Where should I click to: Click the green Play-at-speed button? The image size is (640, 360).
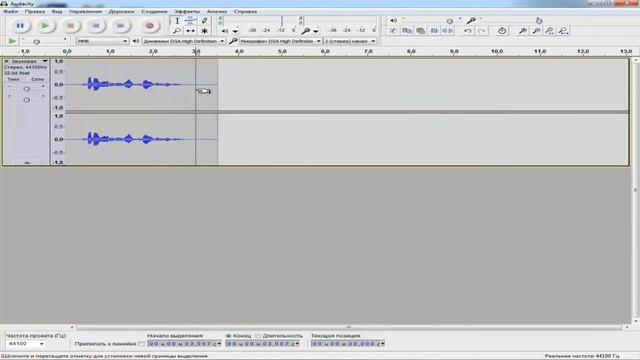click(12, 41)
